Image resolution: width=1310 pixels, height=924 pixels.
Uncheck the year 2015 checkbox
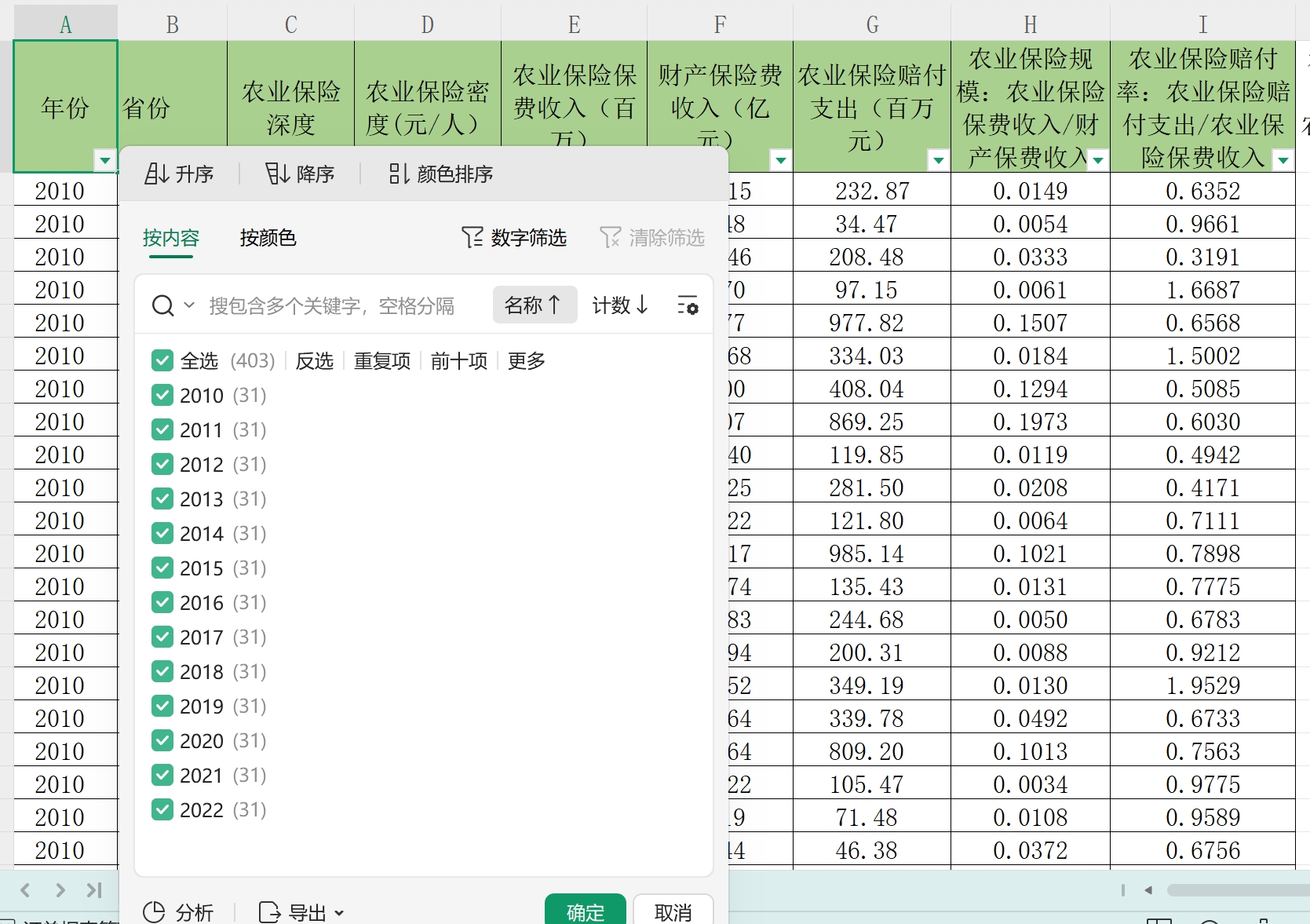pos(162,568)
